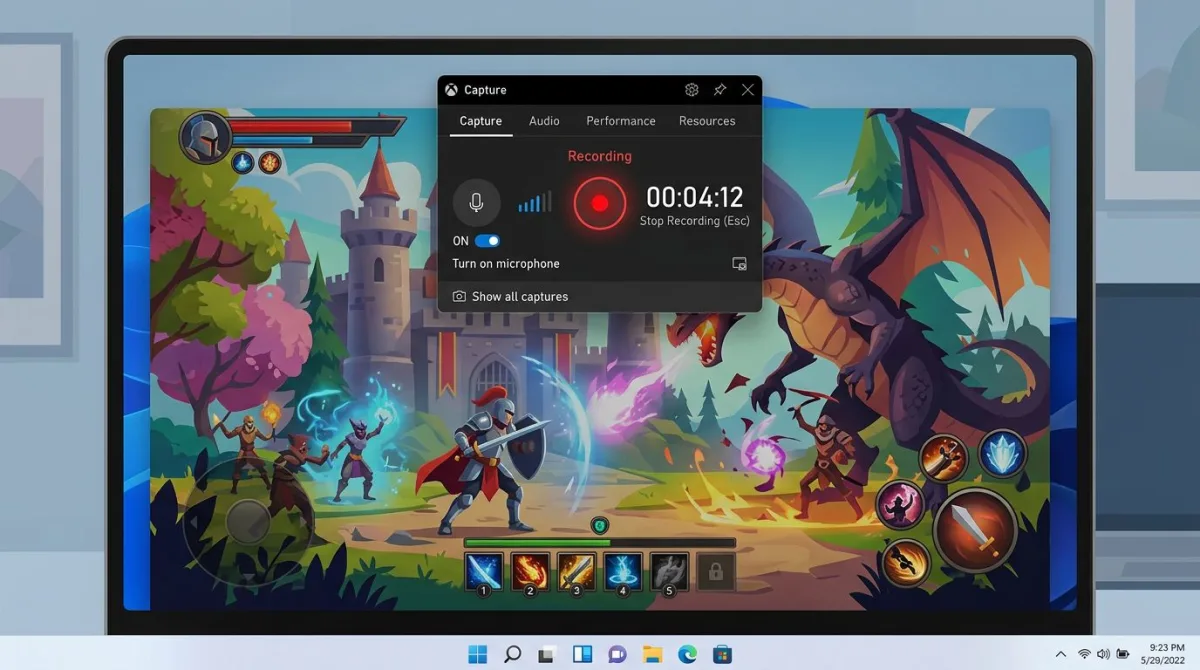This screenshot has height=670, width=1200.
Task: Click the blue audio level bars
Action: [x=534, y=203]
